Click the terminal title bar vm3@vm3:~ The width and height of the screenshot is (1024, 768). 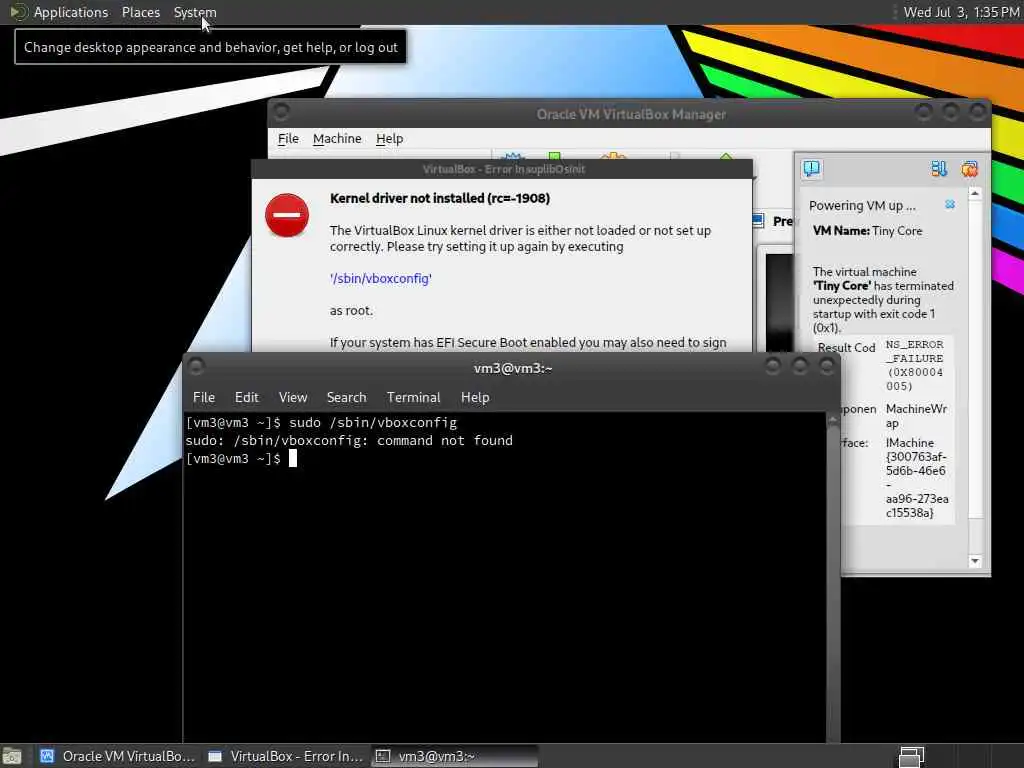[513, 368]
